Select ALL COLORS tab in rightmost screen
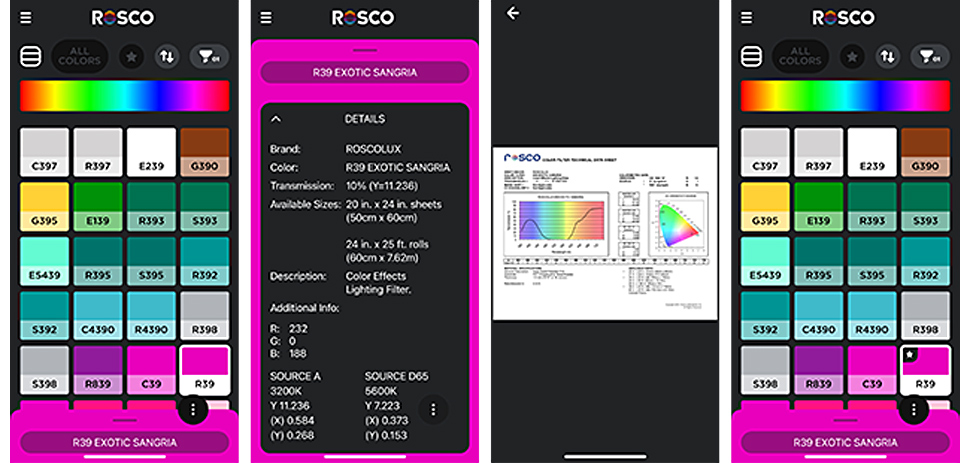The width and height of the screenshot is (970, 463). [799, 57]
